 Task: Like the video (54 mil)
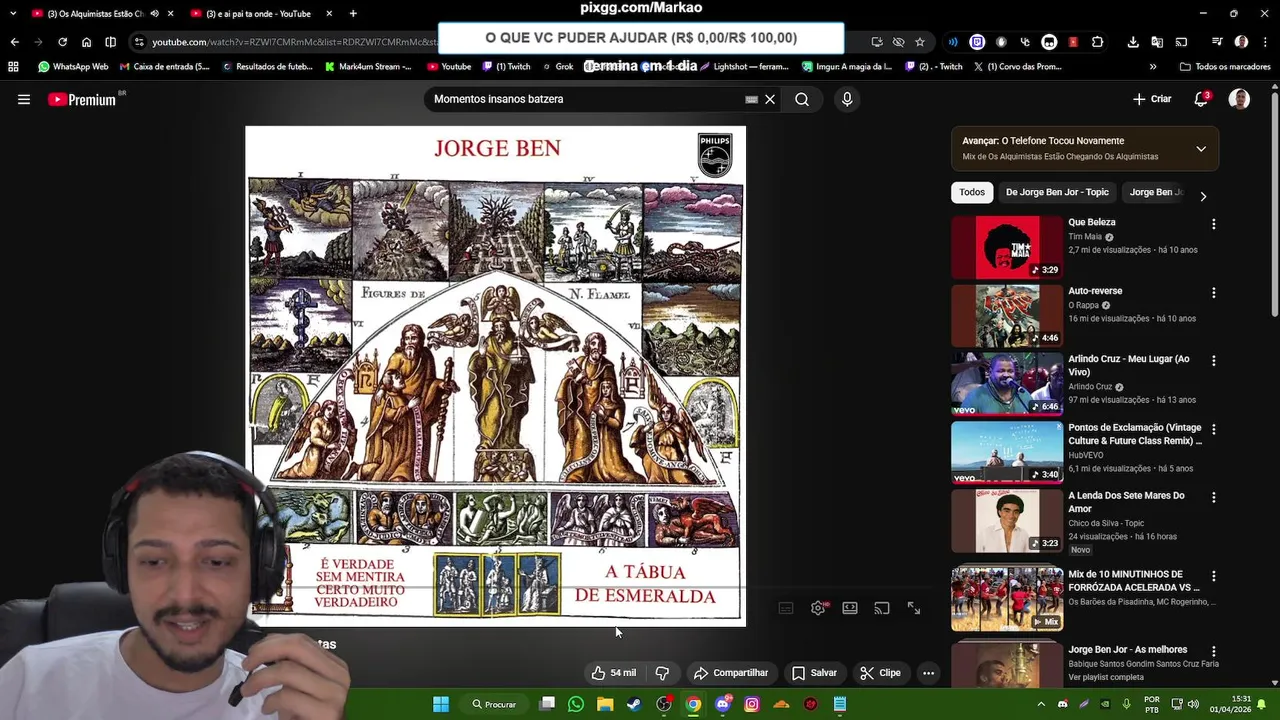point(614,673)
